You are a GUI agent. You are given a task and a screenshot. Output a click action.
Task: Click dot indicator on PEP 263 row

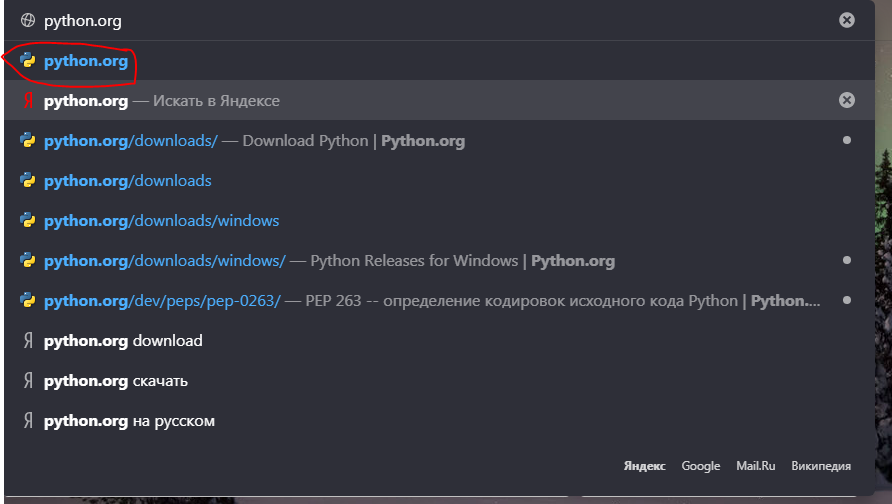[x=846, y=300]
